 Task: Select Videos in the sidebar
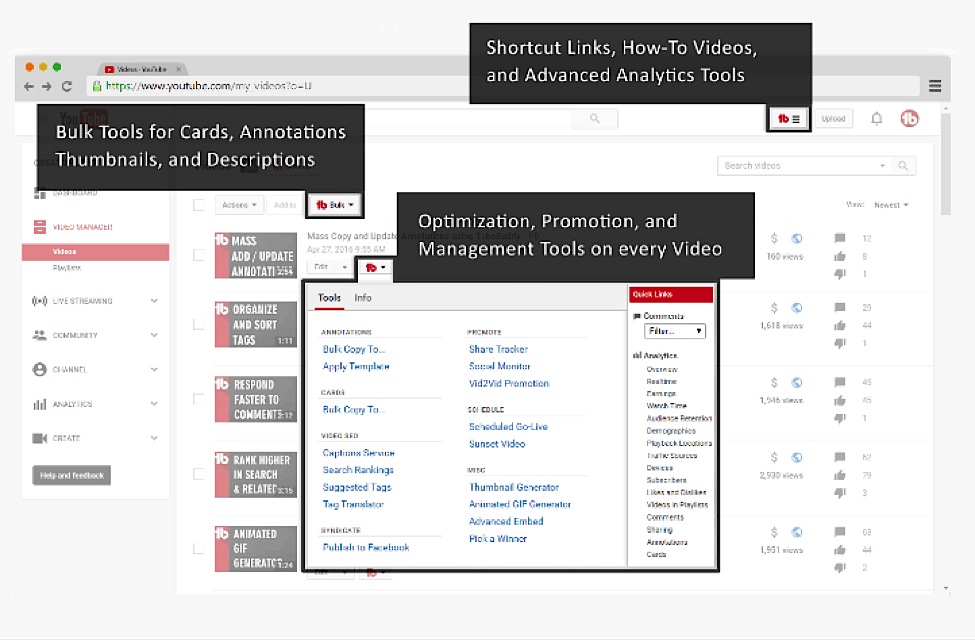95,252
